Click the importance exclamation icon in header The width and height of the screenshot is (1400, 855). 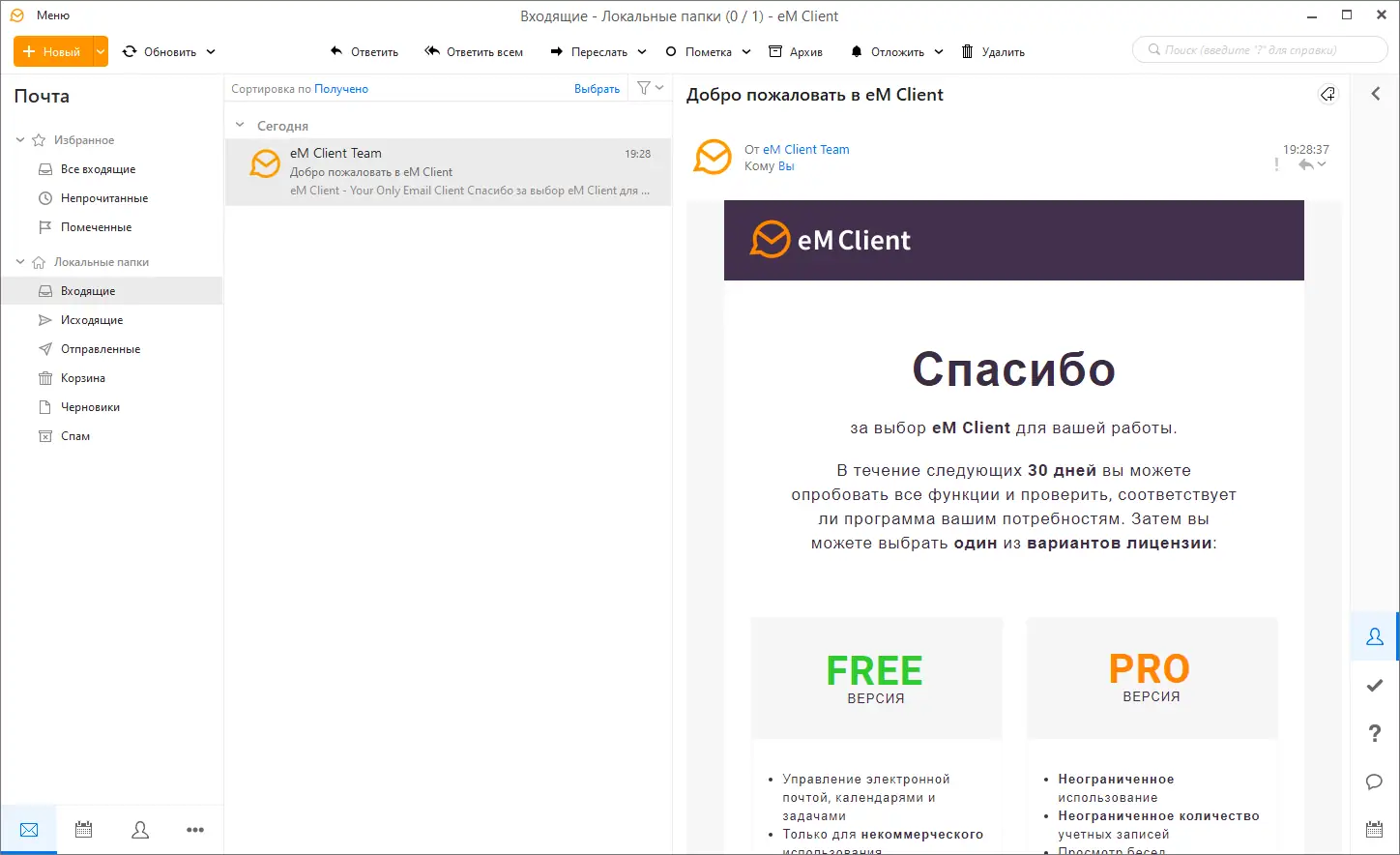tap(1276, 165)
